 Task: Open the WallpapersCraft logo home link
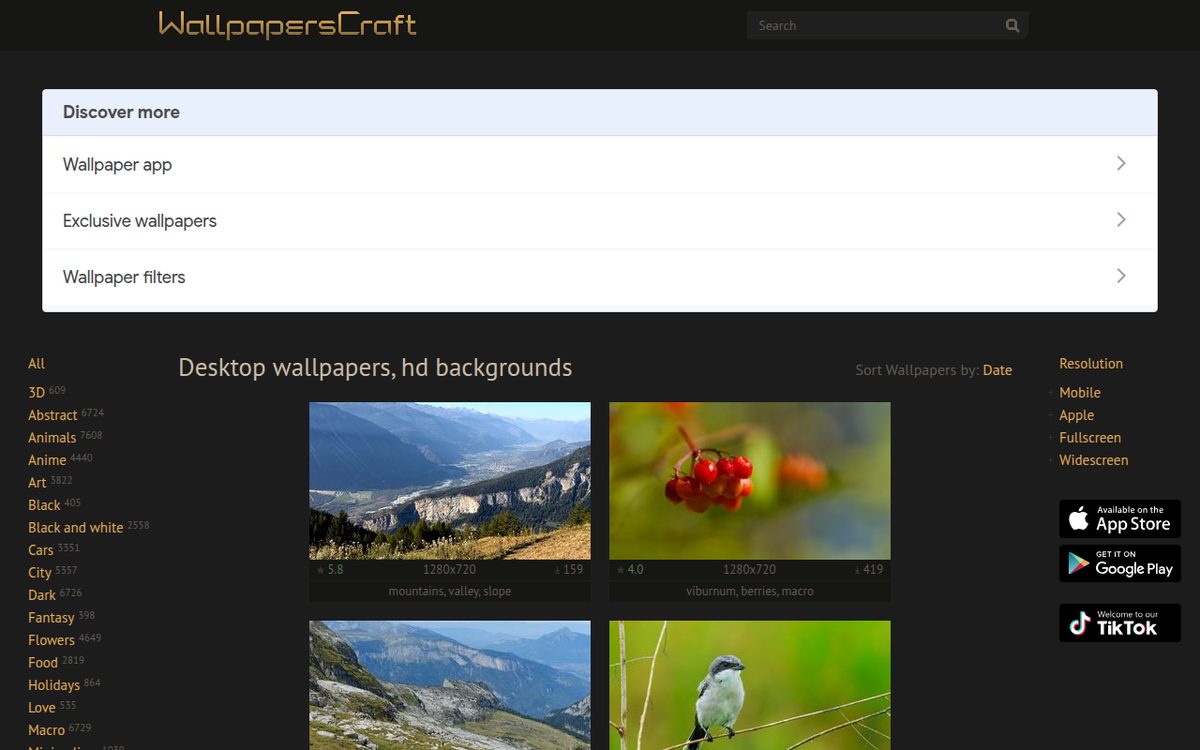click(287, 25)
